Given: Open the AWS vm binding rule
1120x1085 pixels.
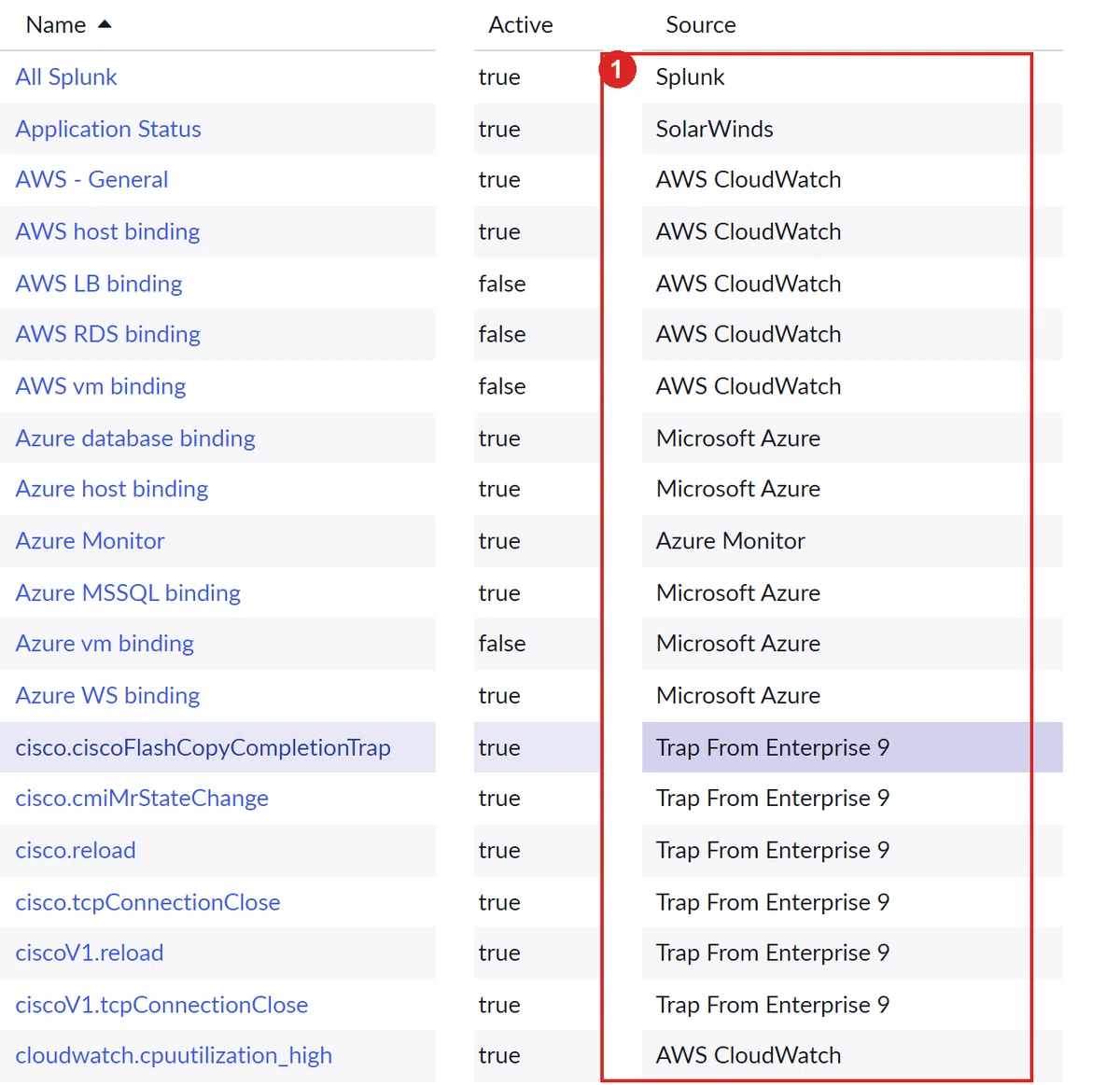Looking at the screenshot, I should (x=101, y=386).
